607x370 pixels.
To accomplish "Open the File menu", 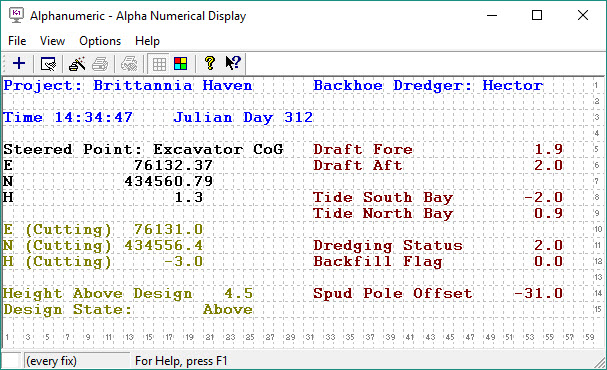I will click(17, 41).
